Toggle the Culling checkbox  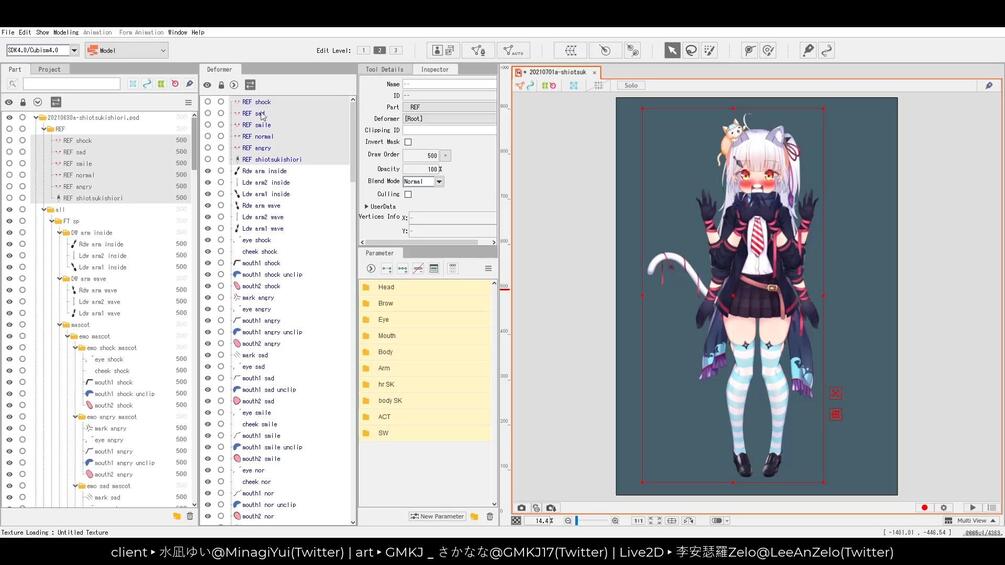click(x=408, y=194)
